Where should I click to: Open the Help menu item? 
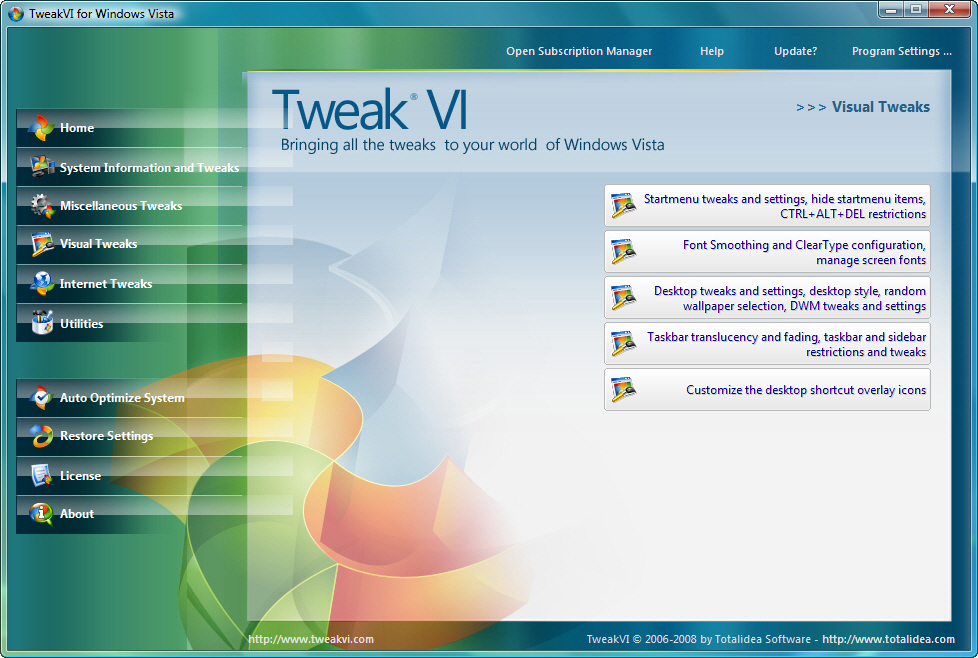(x=712, y=51)
